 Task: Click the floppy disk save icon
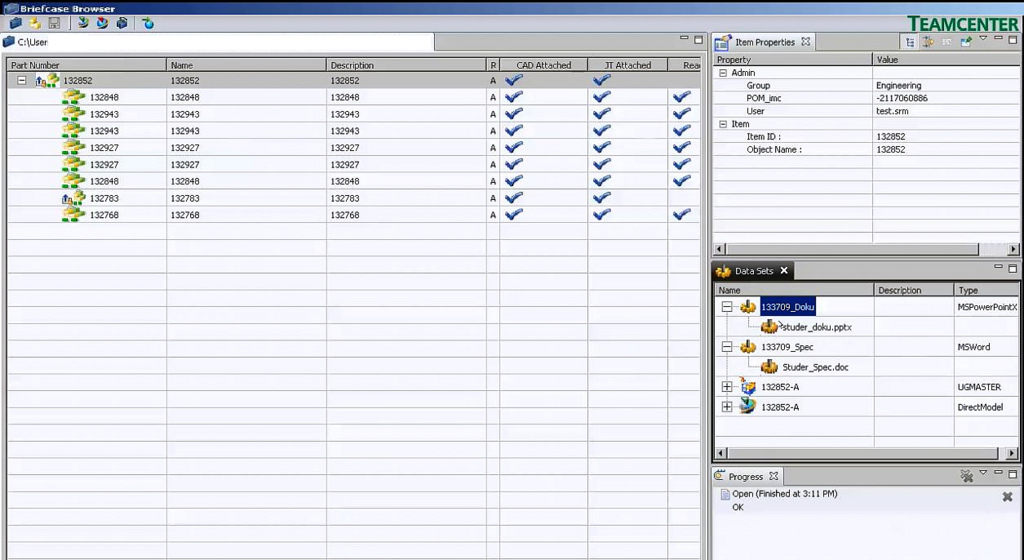pos(54,23)
